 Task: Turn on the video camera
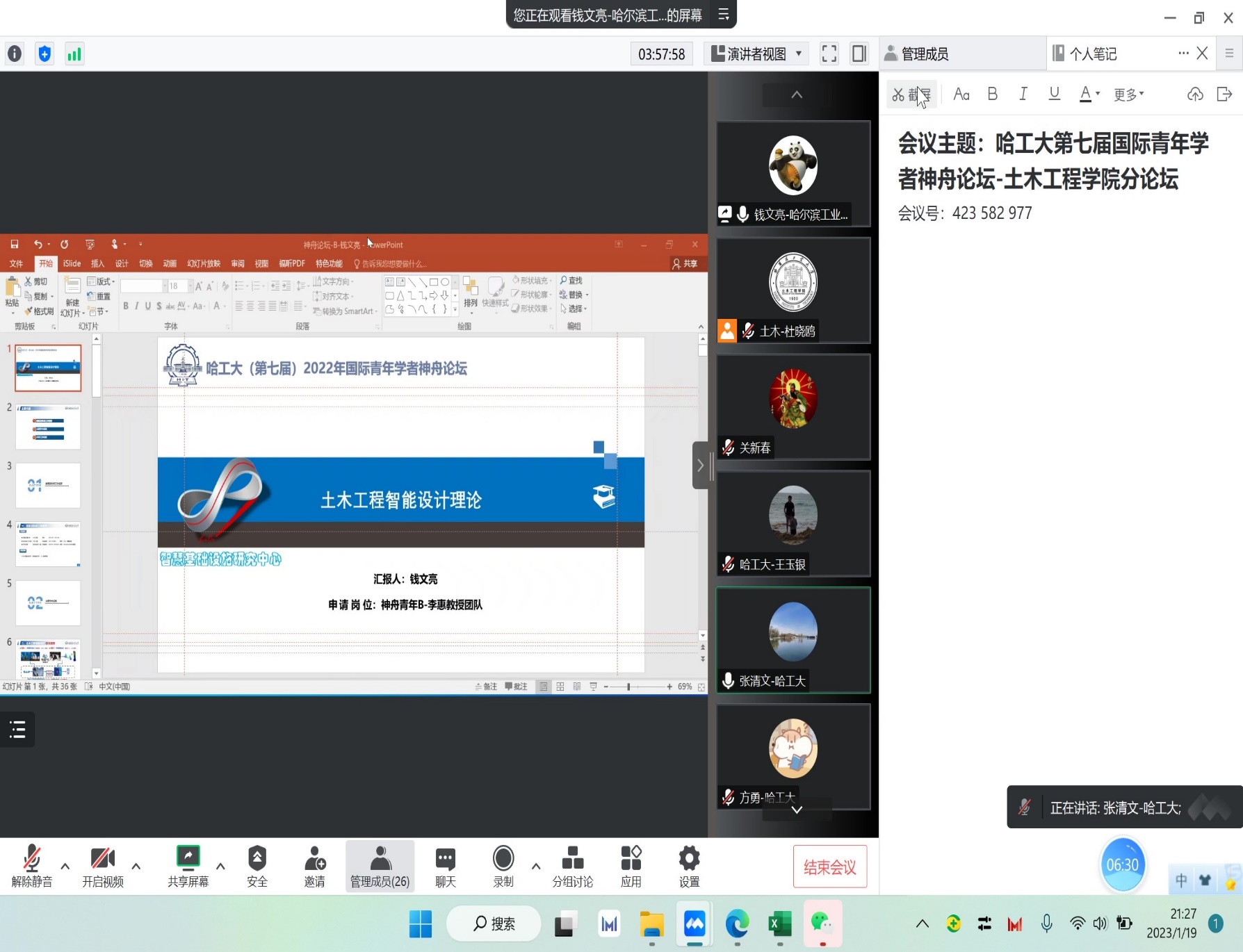[x=103, y=866]
